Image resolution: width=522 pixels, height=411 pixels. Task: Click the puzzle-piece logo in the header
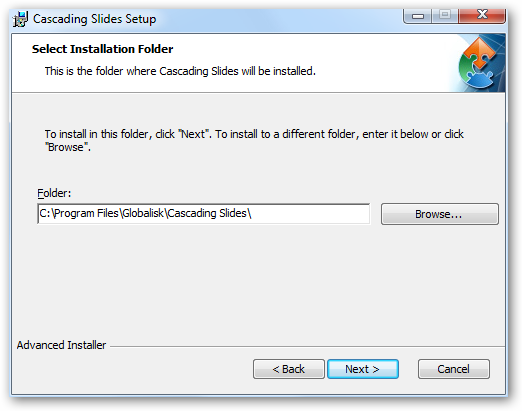pyautogui.click(x=479, y=64)
